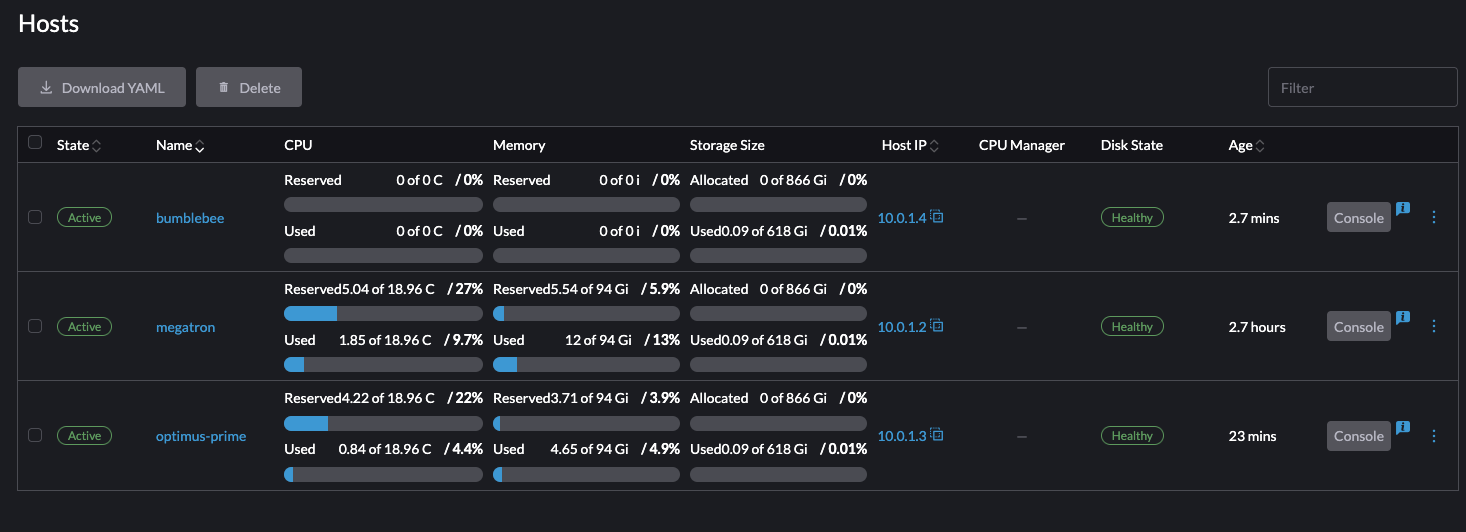Image resolution: width=1466 pixels, height=532 pixels.
Task: Copy the 10.0.1.3 host IP icon
Action: (x=937, y=435)
